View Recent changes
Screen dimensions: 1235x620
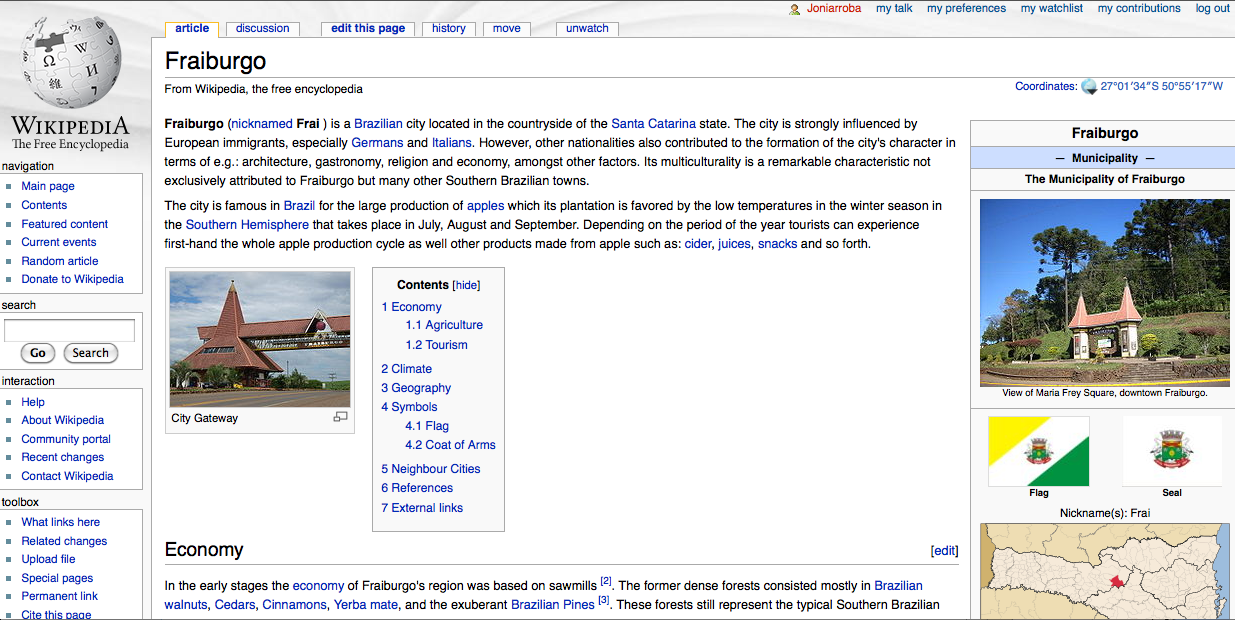[62, 457]
